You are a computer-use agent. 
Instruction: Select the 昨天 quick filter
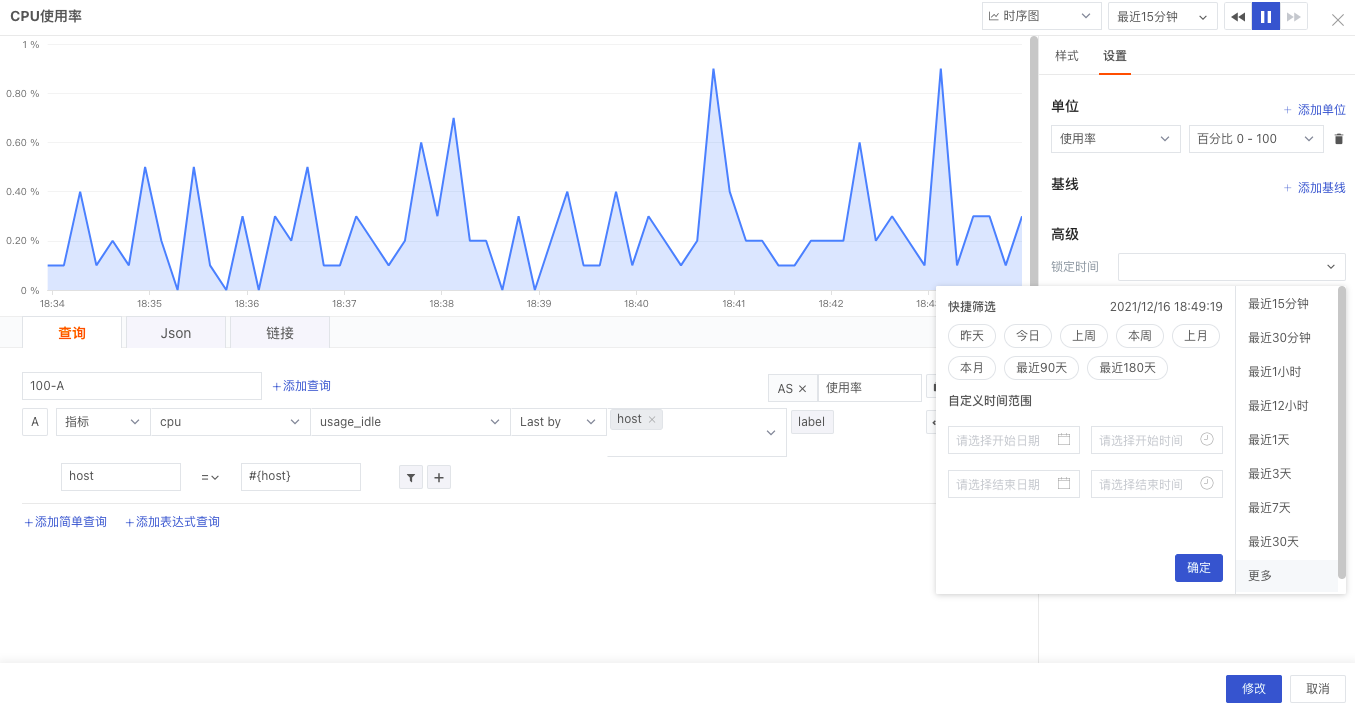[x=972, y=336]
